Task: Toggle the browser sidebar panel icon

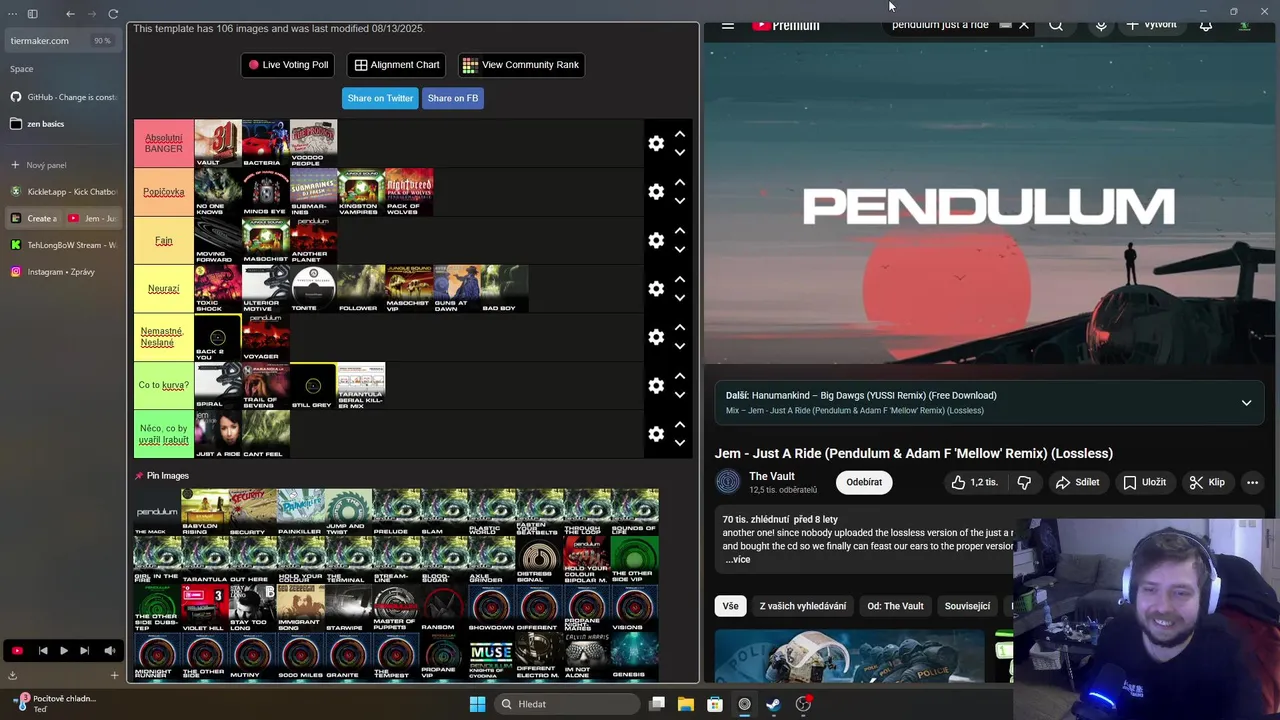Action: pyautogui.click(x=32, y=14)
